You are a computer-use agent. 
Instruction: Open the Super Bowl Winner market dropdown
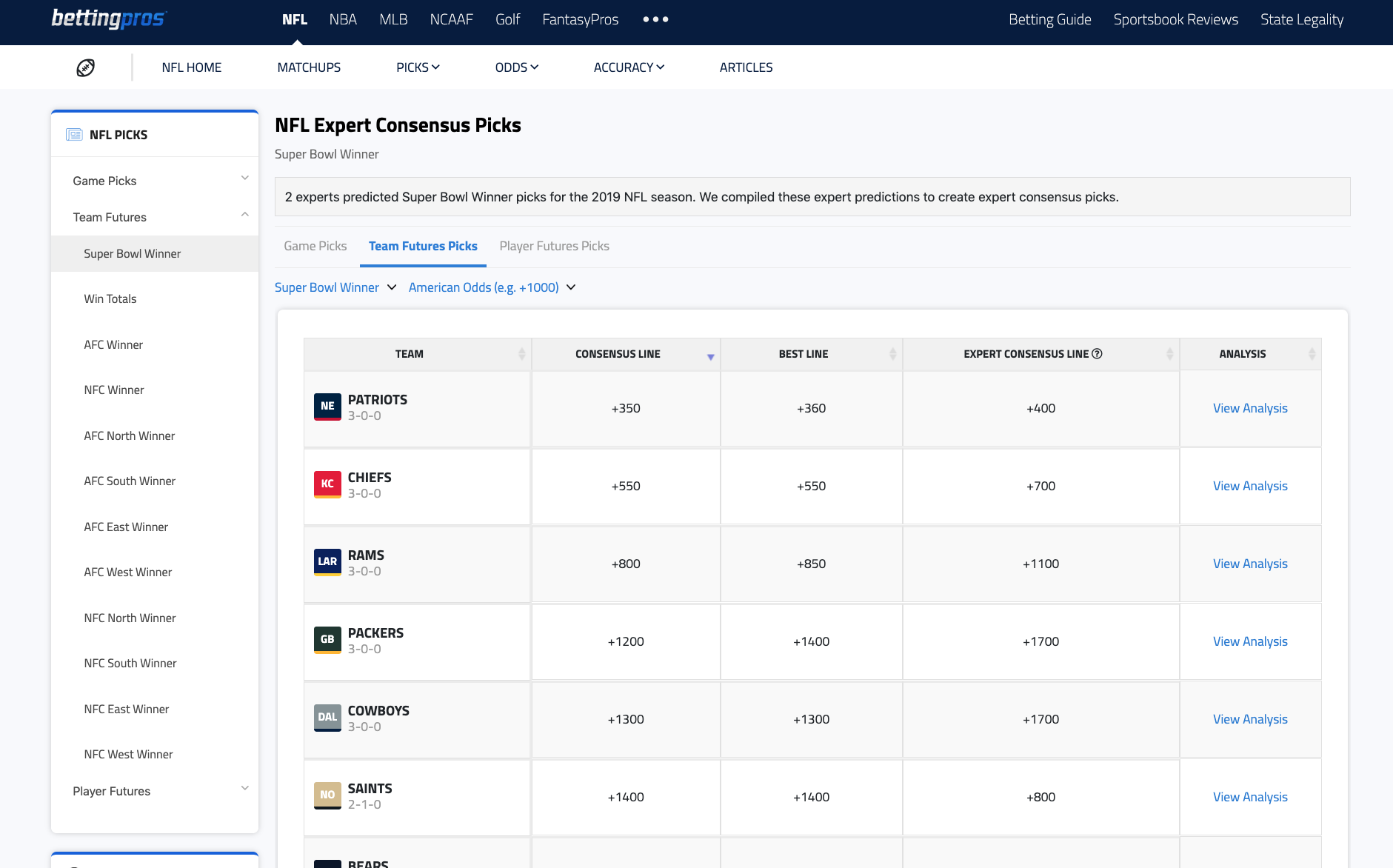tap(335, 287)
